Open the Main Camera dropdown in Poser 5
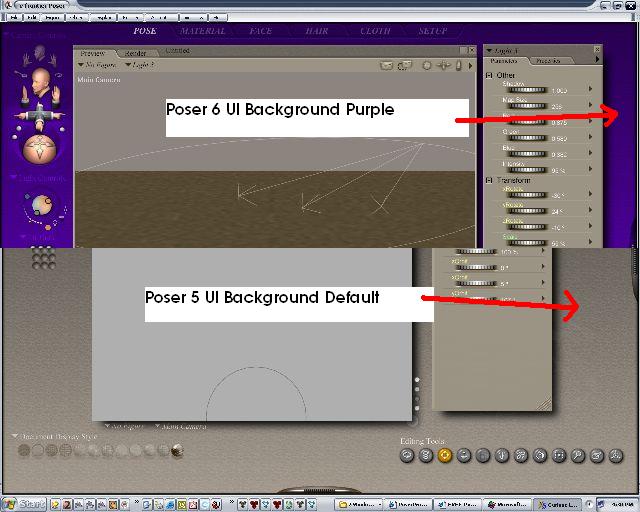 [181, 427]
